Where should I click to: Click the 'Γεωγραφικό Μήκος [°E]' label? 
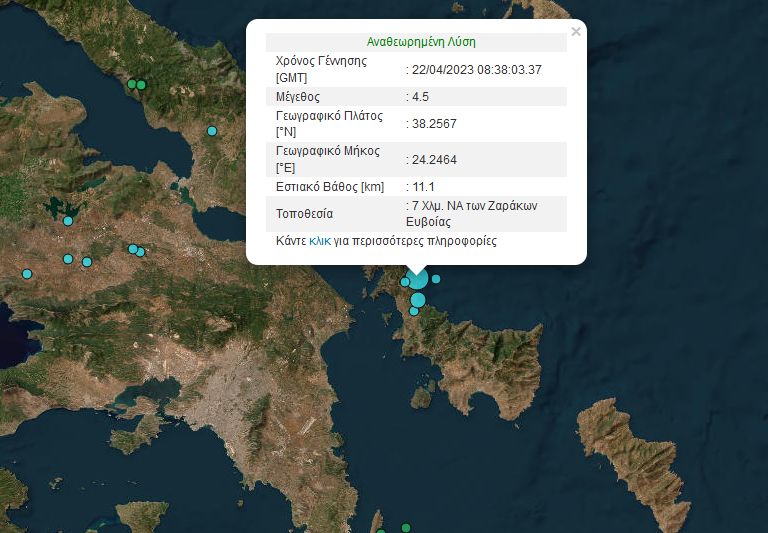pos(328,159)
